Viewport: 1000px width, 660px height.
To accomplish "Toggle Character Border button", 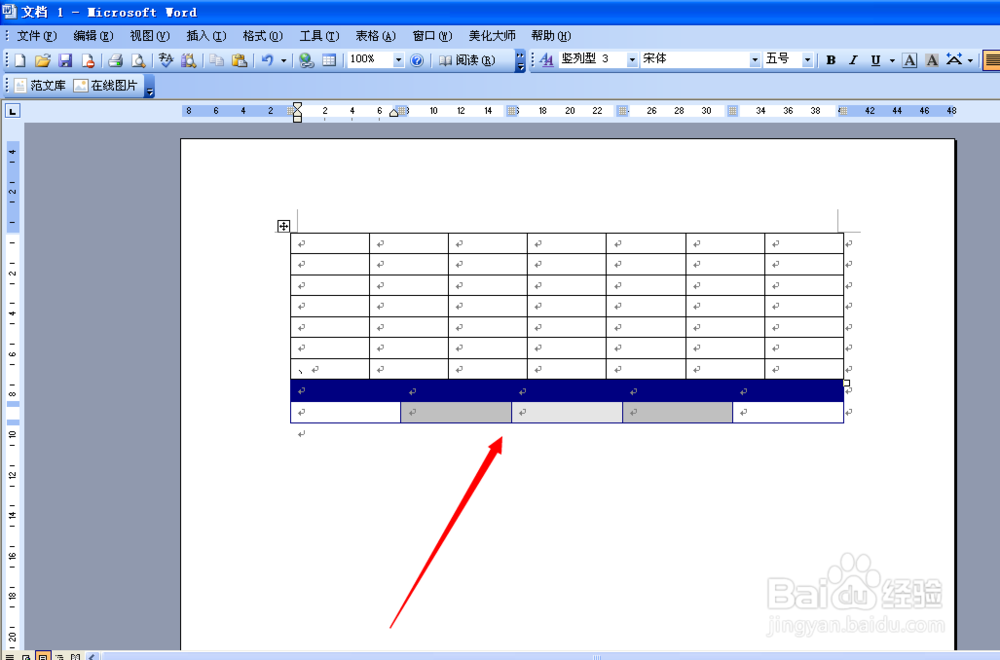I will [x=910, y=61].
